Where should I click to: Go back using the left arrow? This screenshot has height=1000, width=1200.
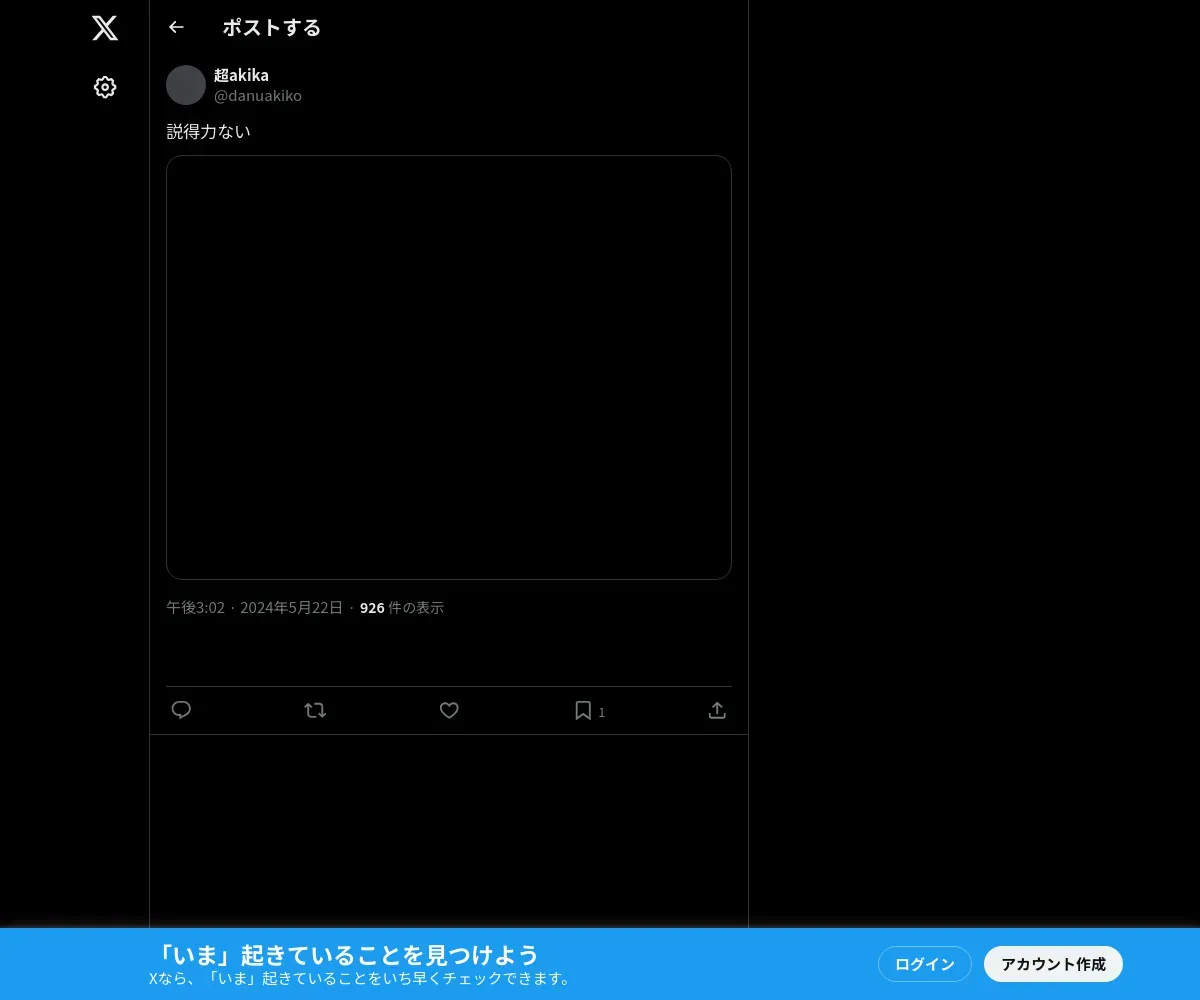[x=176, y=27]
